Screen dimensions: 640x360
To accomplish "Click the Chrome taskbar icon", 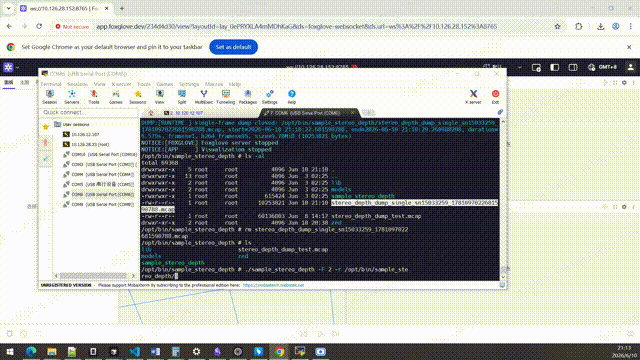I will 279,351.
